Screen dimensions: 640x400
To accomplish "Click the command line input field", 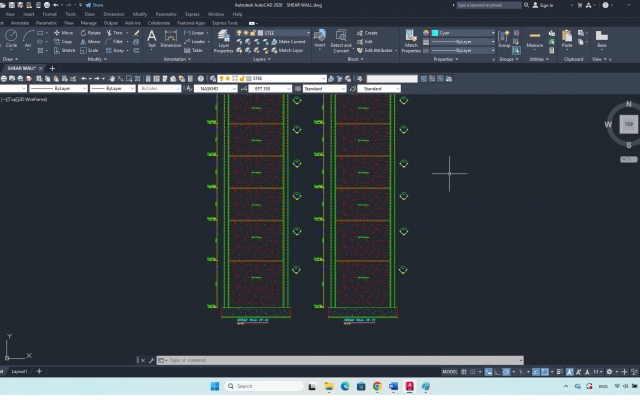I will click(x=340, y=360).
